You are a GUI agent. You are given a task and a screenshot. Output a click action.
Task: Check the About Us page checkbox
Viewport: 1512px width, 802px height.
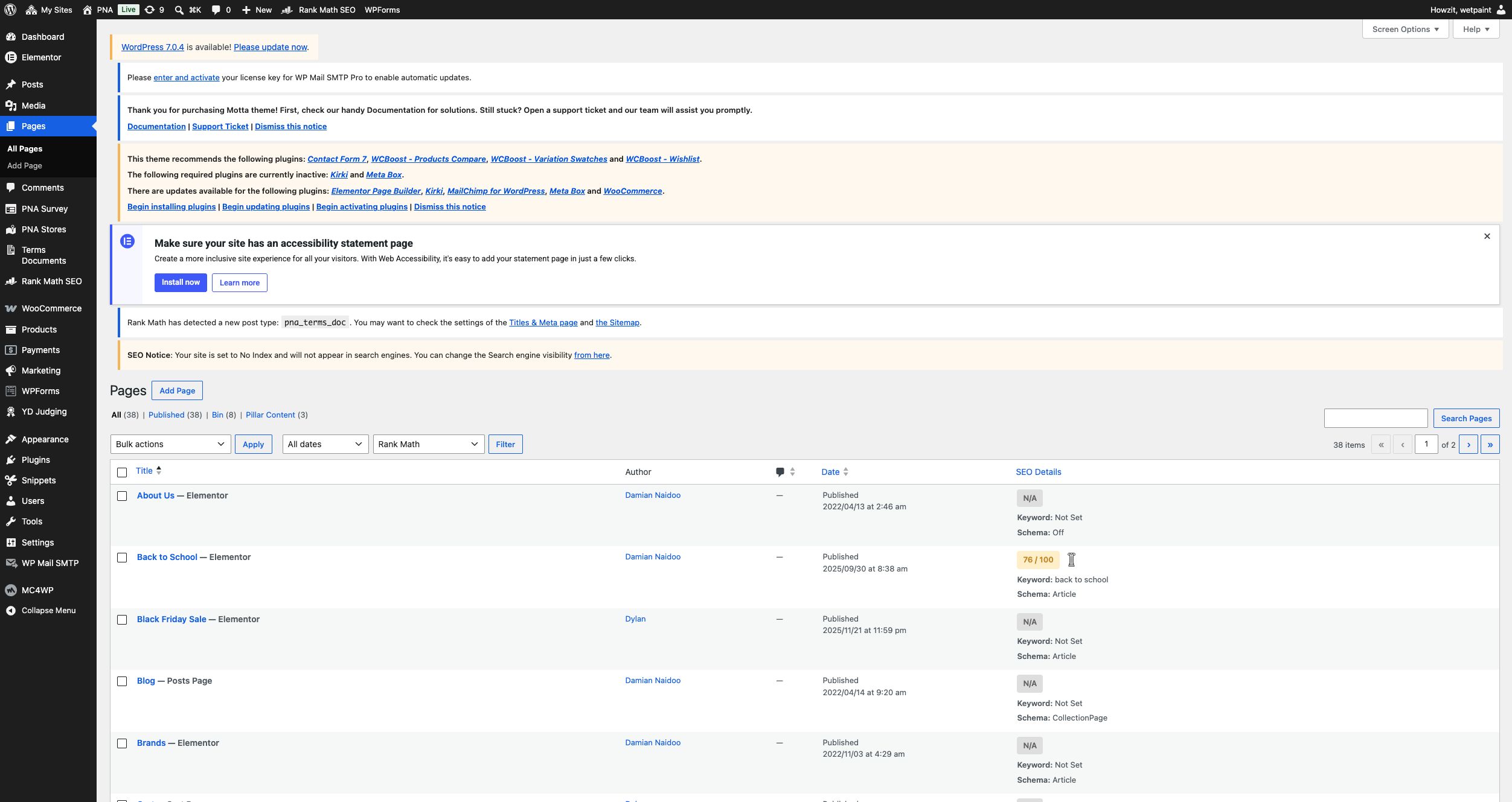tap(122, 496)
